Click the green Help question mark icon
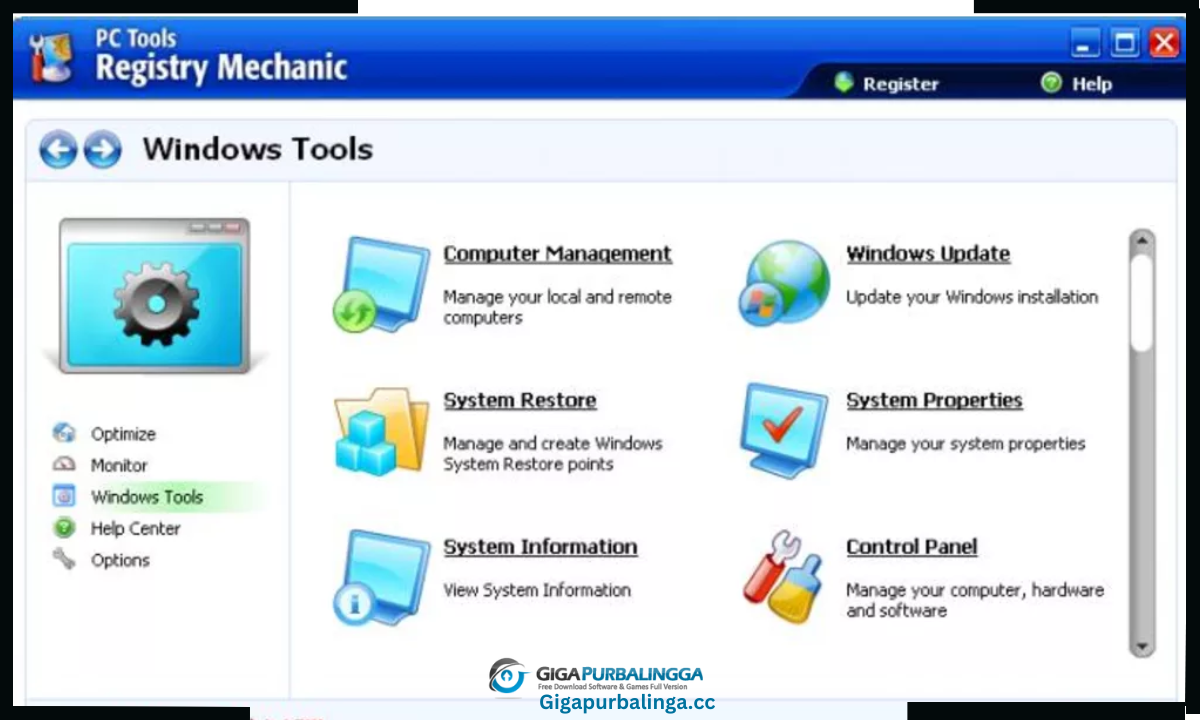The image size is (1200, 720). click(1051, 83)
